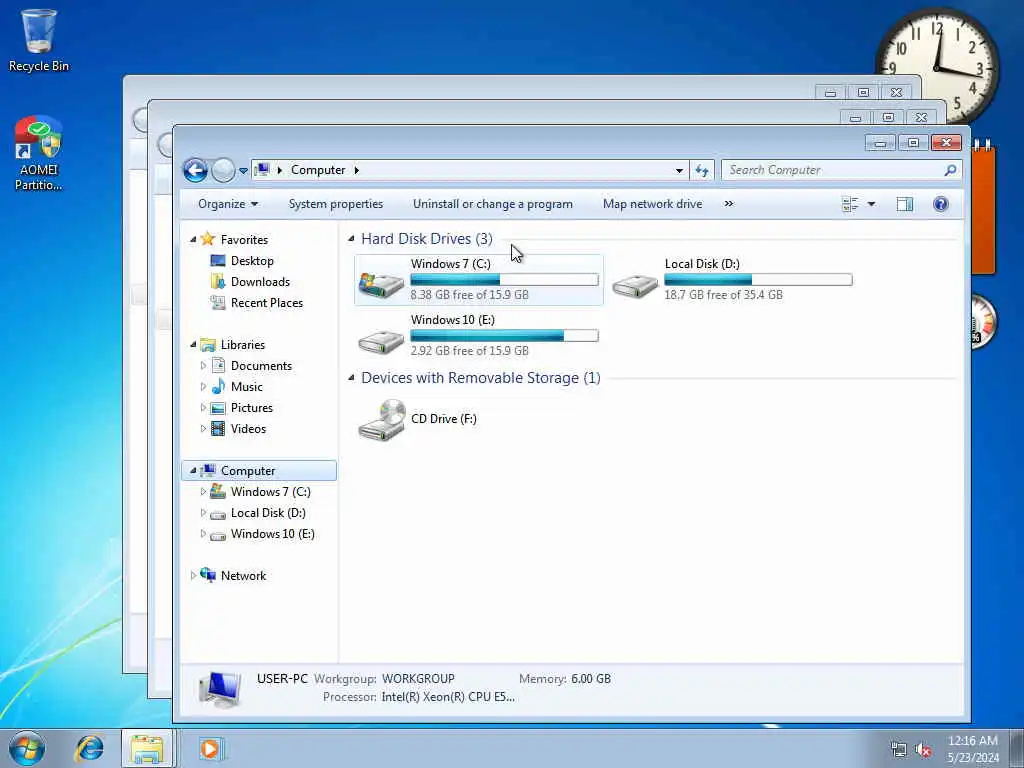Select the Videos library icon
The image size is (1024, 768).
click(218, 428)
